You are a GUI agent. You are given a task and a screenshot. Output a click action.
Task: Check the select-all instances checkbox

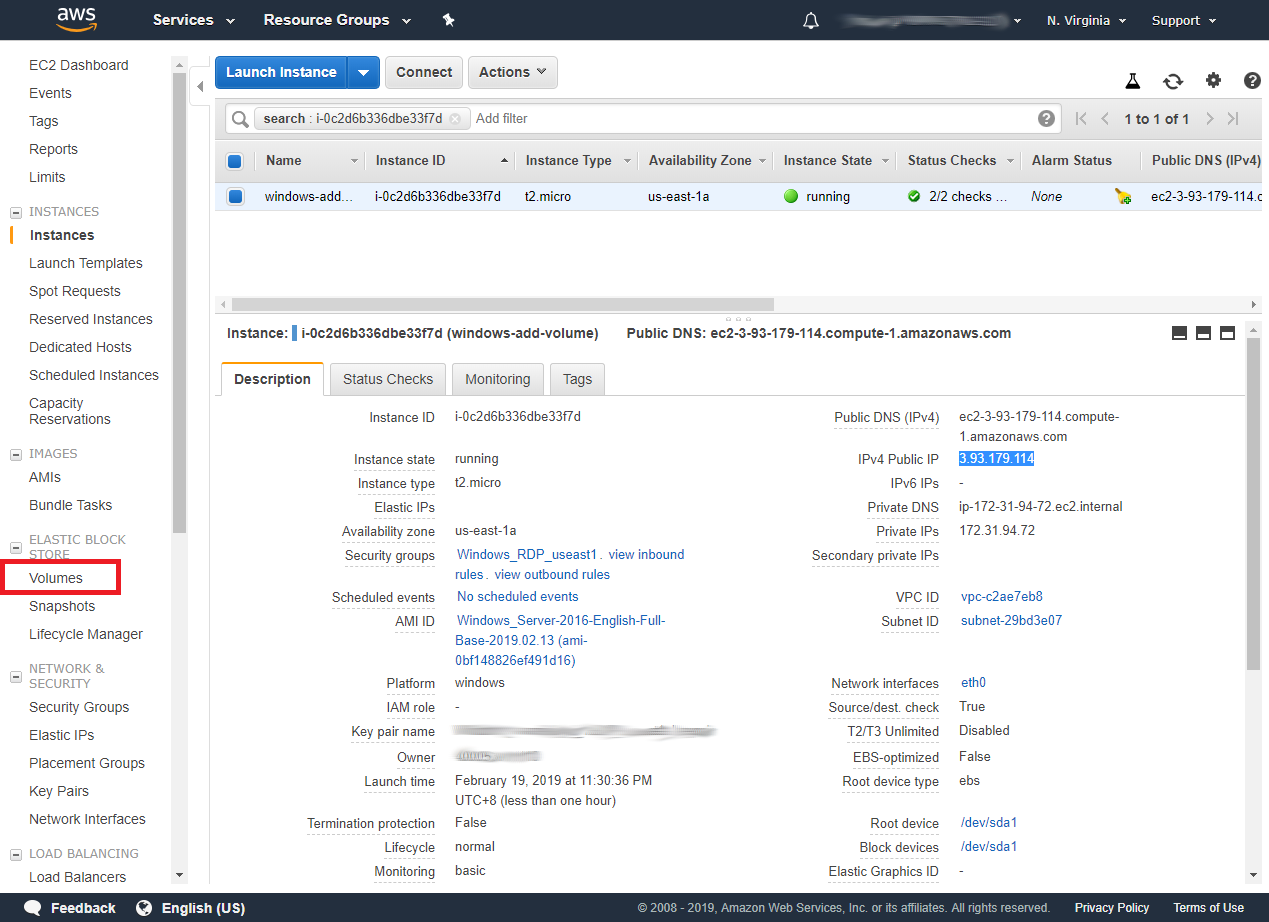tap(235, 160)
